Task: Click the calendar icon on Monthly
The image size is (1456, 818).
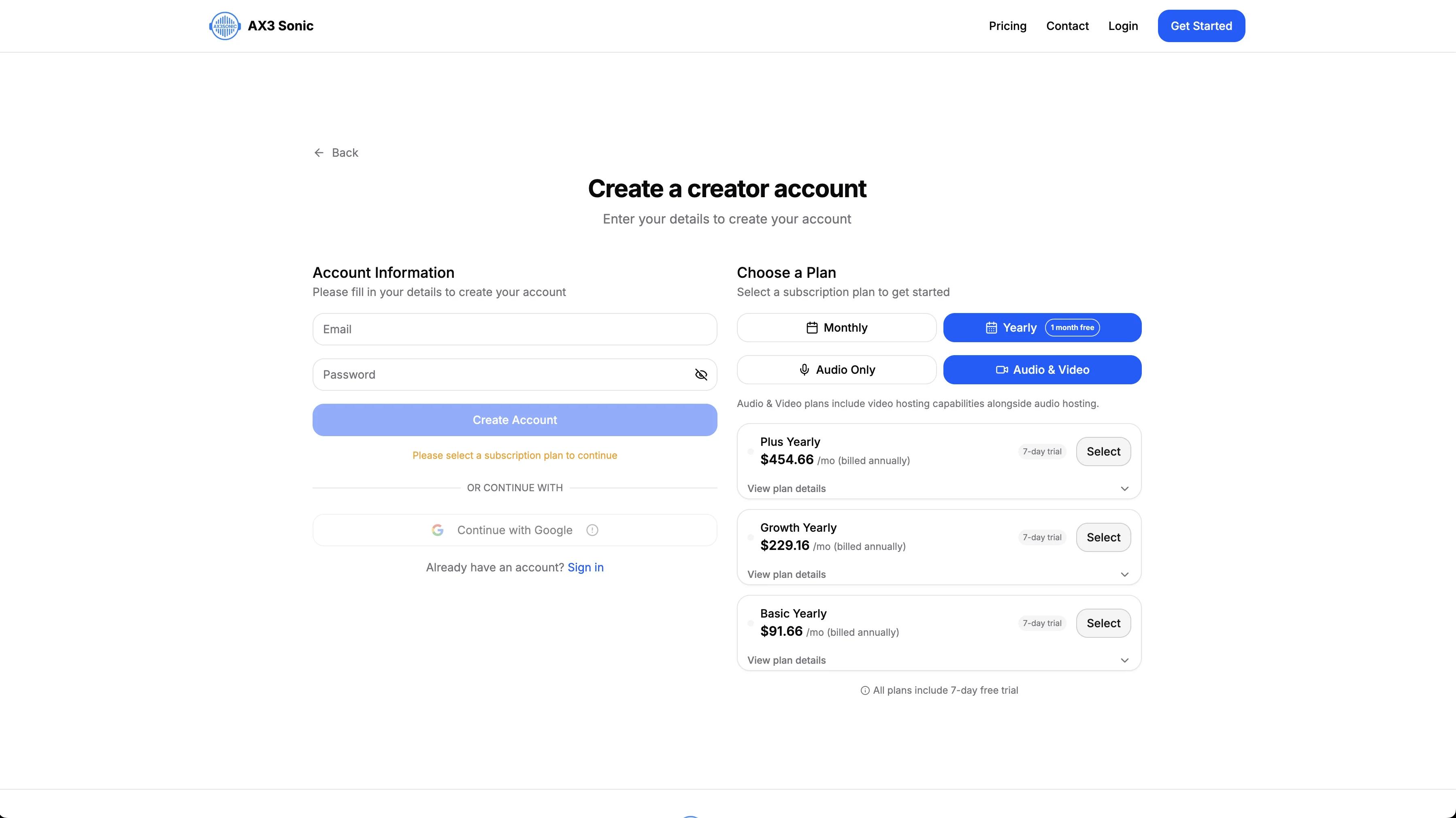Action: (812, 328)
